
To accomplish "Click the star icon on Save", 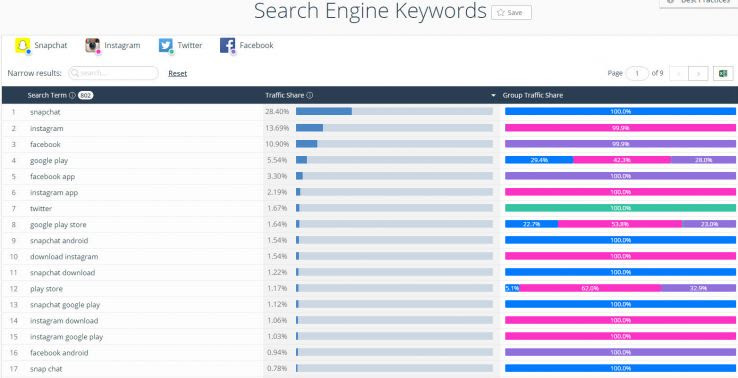I will (x=501, y=13).
